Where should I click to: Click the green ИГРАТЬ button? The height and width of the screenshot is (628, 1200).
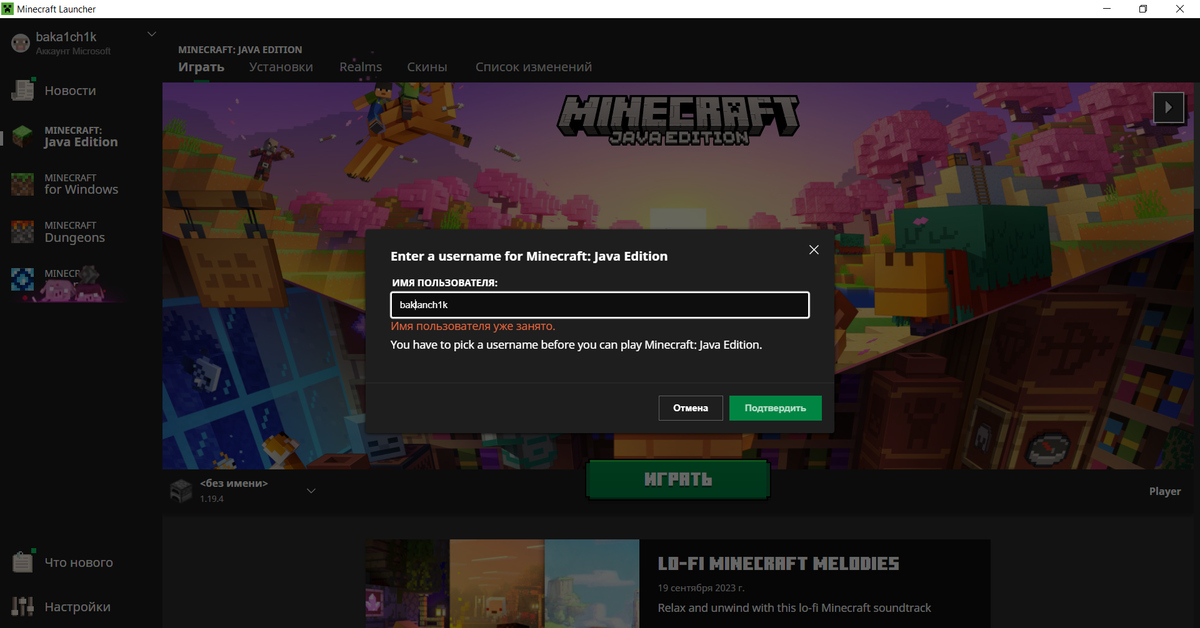point(678,480)
